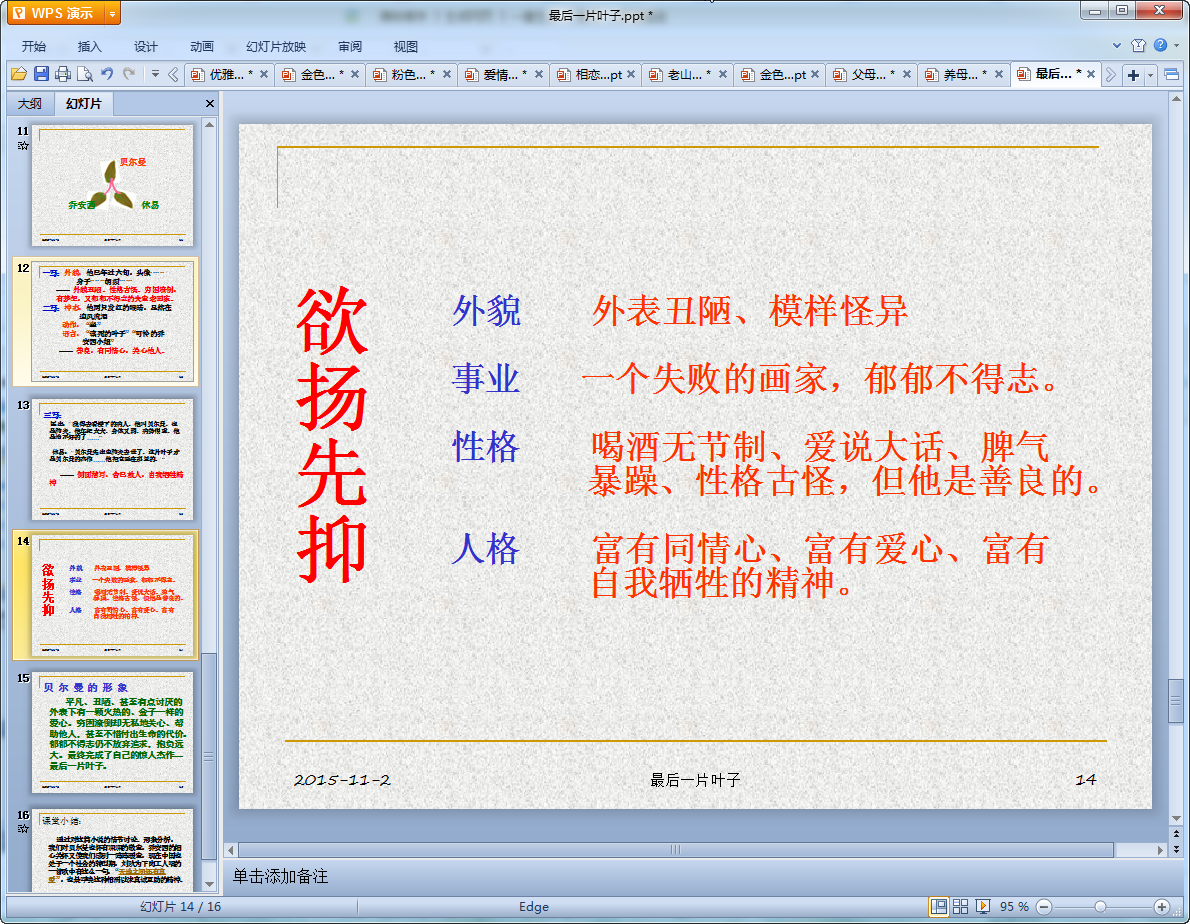Undo the last action

[107, 74]
